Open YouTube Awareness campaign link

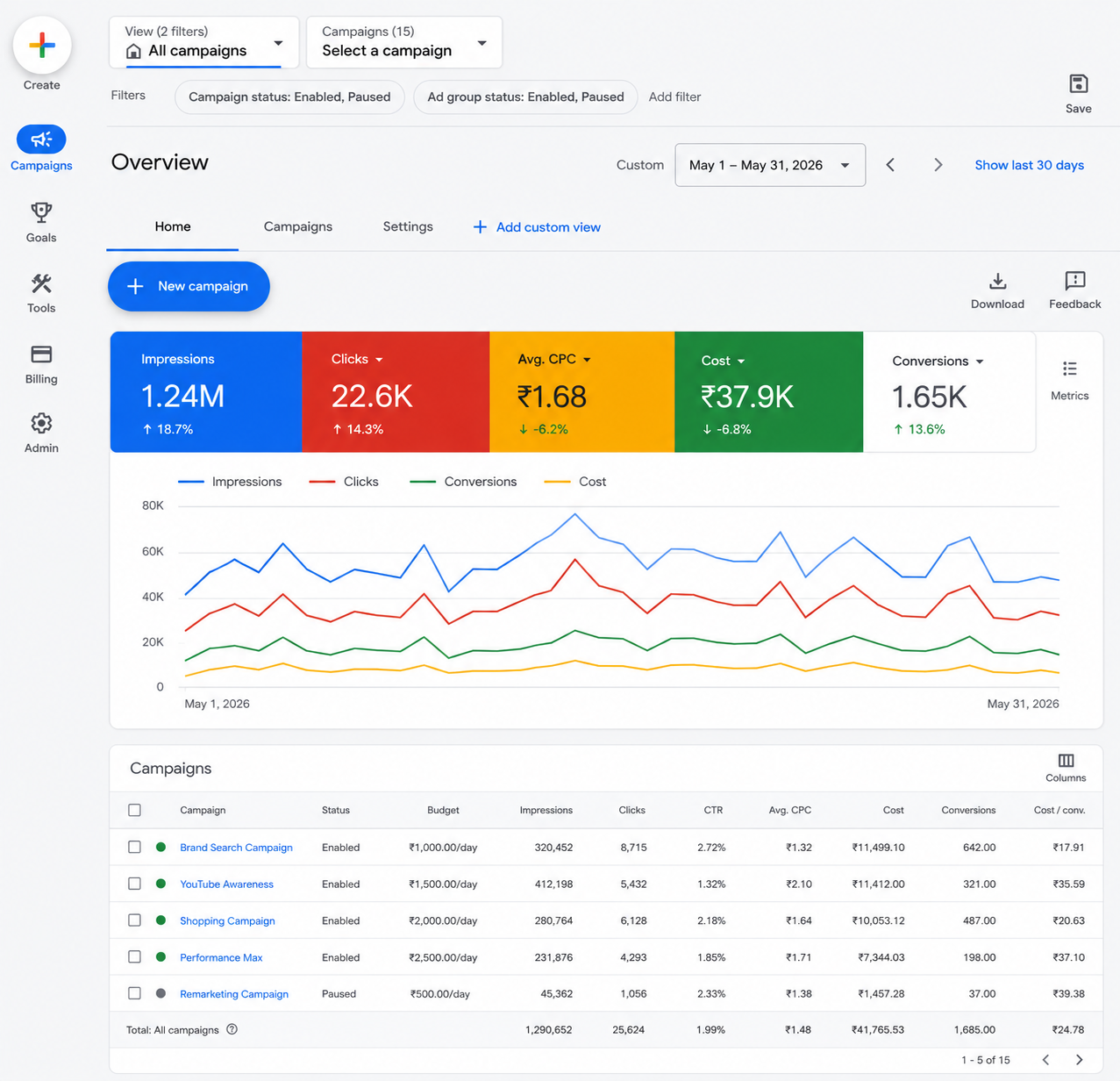point(226,884)
